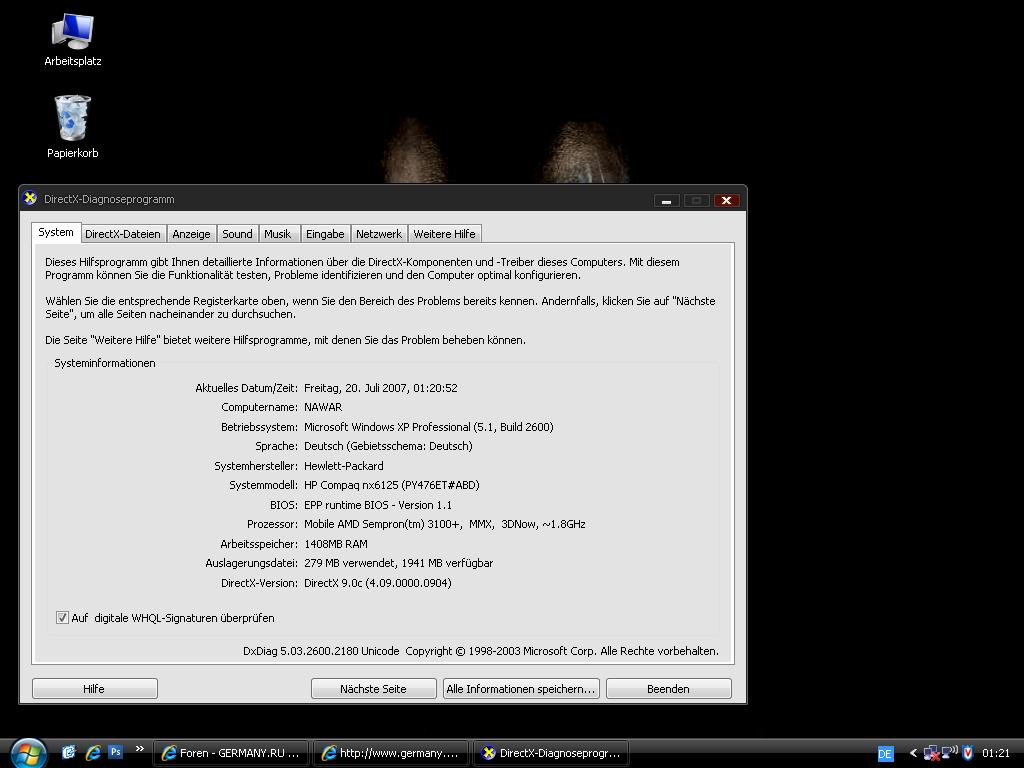The image size is (1024, 768).
Task: Click Alle Informationen speichern button
Action: (521, 688)
